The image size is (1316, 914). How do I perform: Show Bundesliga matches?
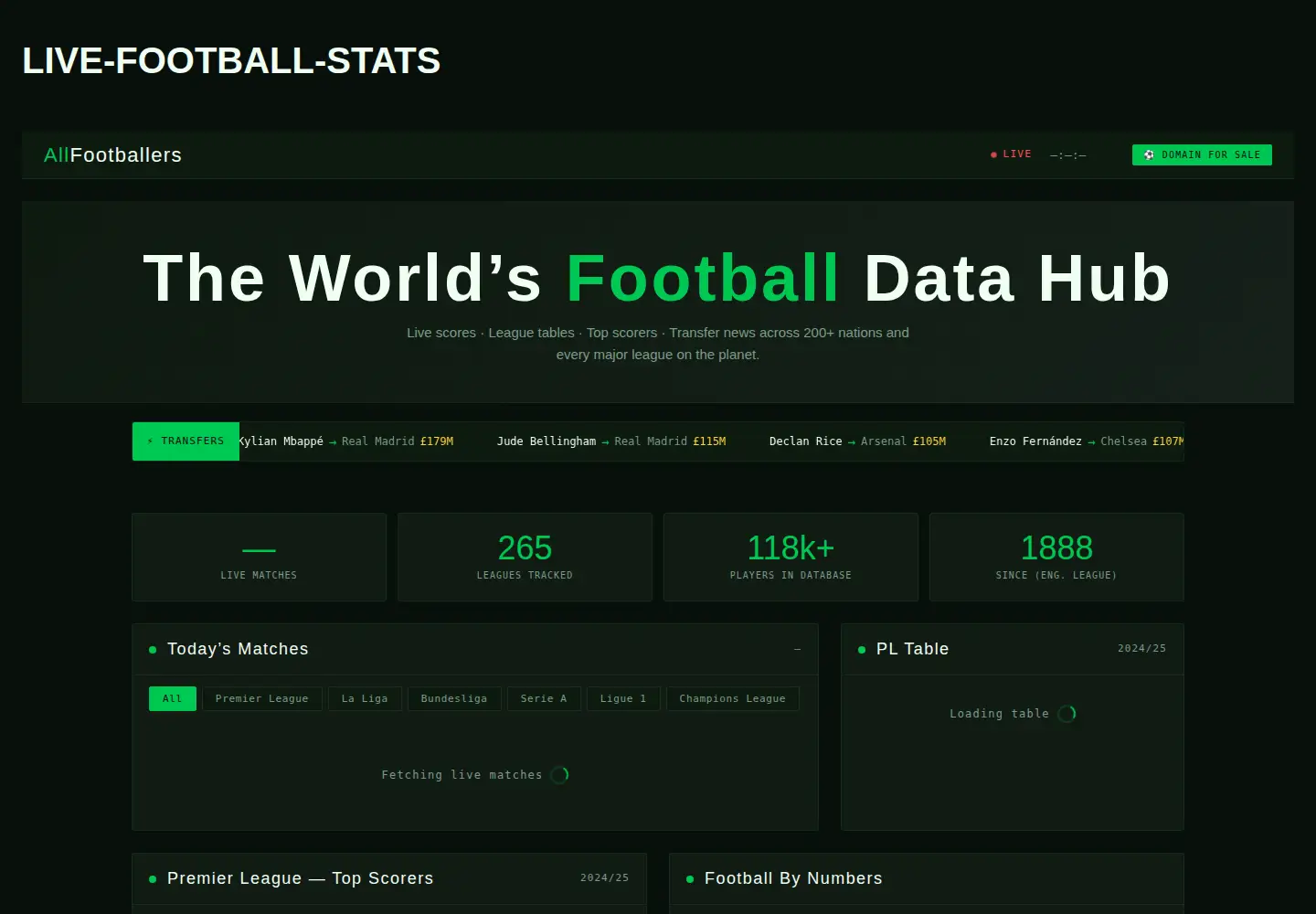[x=454, y=699]
